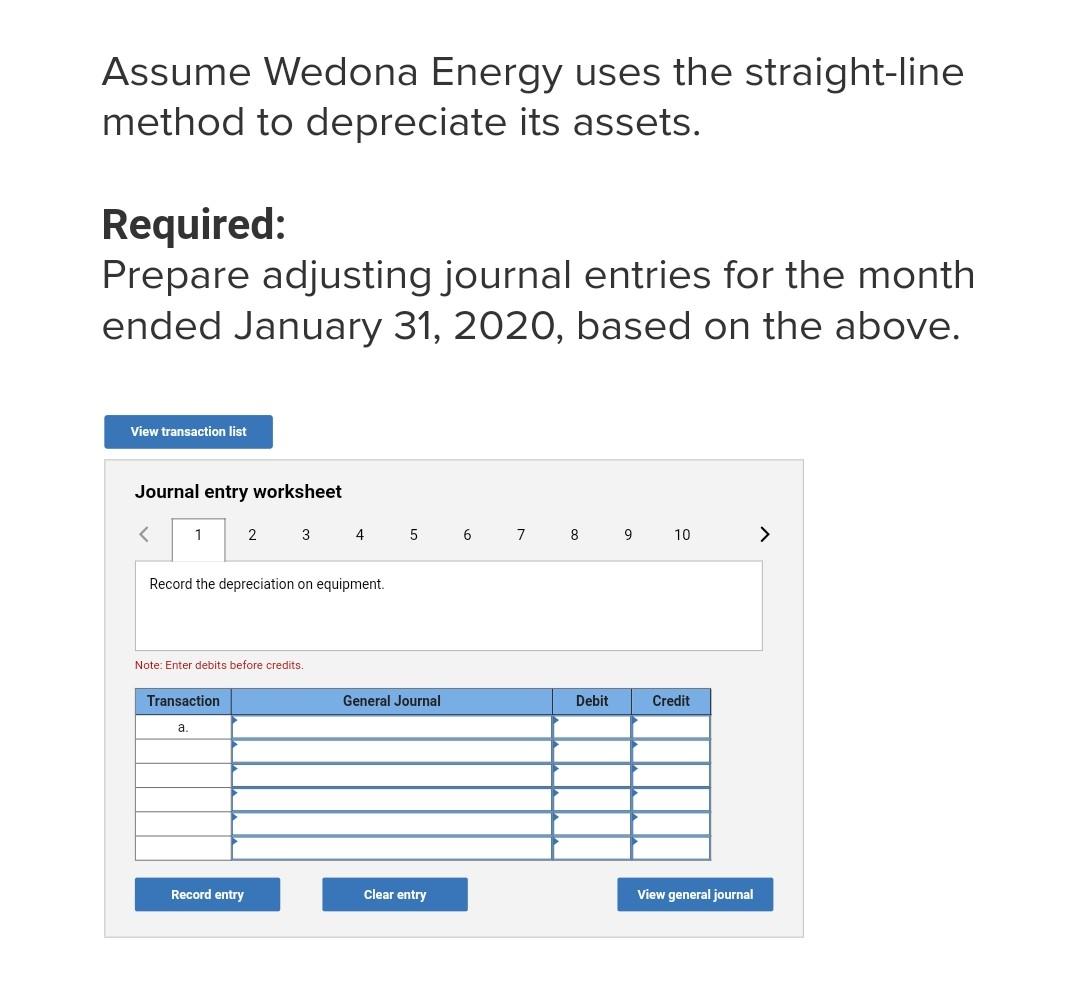Open the Debit dropdown arrow in row one
Screen dimensions: 1080x986
[x=557, y=720]
